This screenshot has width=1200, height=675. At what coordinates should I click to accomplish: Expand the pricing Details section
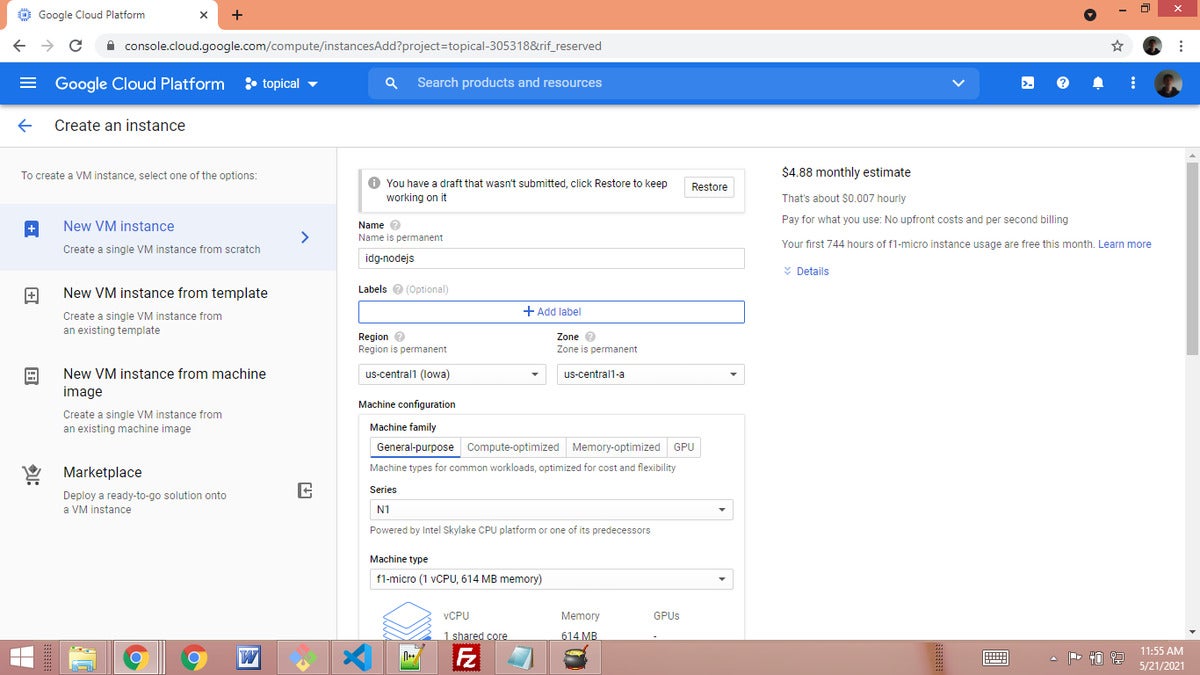click(x=806, y=271)
